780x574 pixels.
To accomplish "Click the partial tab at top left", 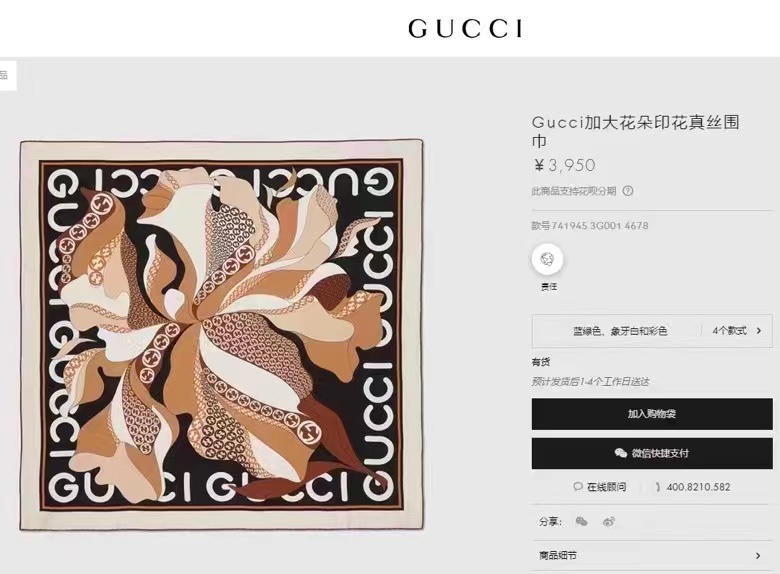I will (7, 76).
